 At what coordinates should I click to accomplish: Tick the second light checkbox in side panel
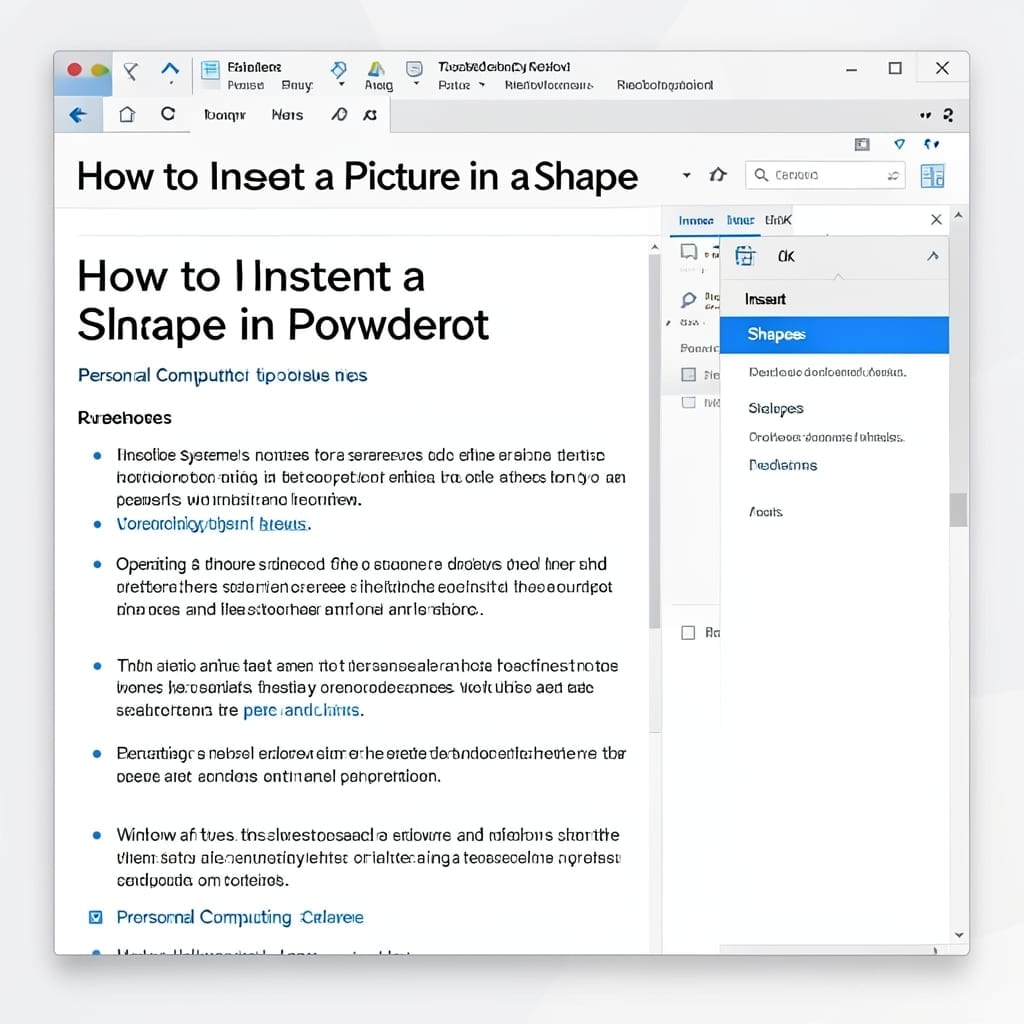688,402
